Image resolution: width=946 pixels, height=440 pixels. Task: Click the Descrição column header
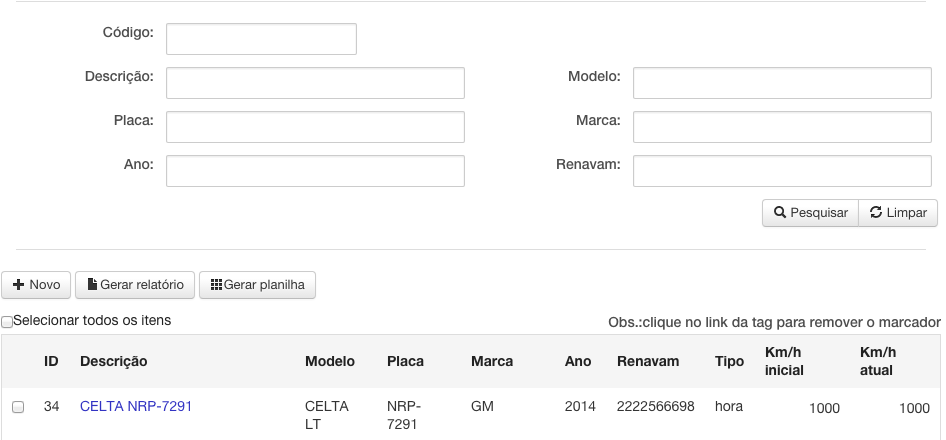tap(113, 361)
